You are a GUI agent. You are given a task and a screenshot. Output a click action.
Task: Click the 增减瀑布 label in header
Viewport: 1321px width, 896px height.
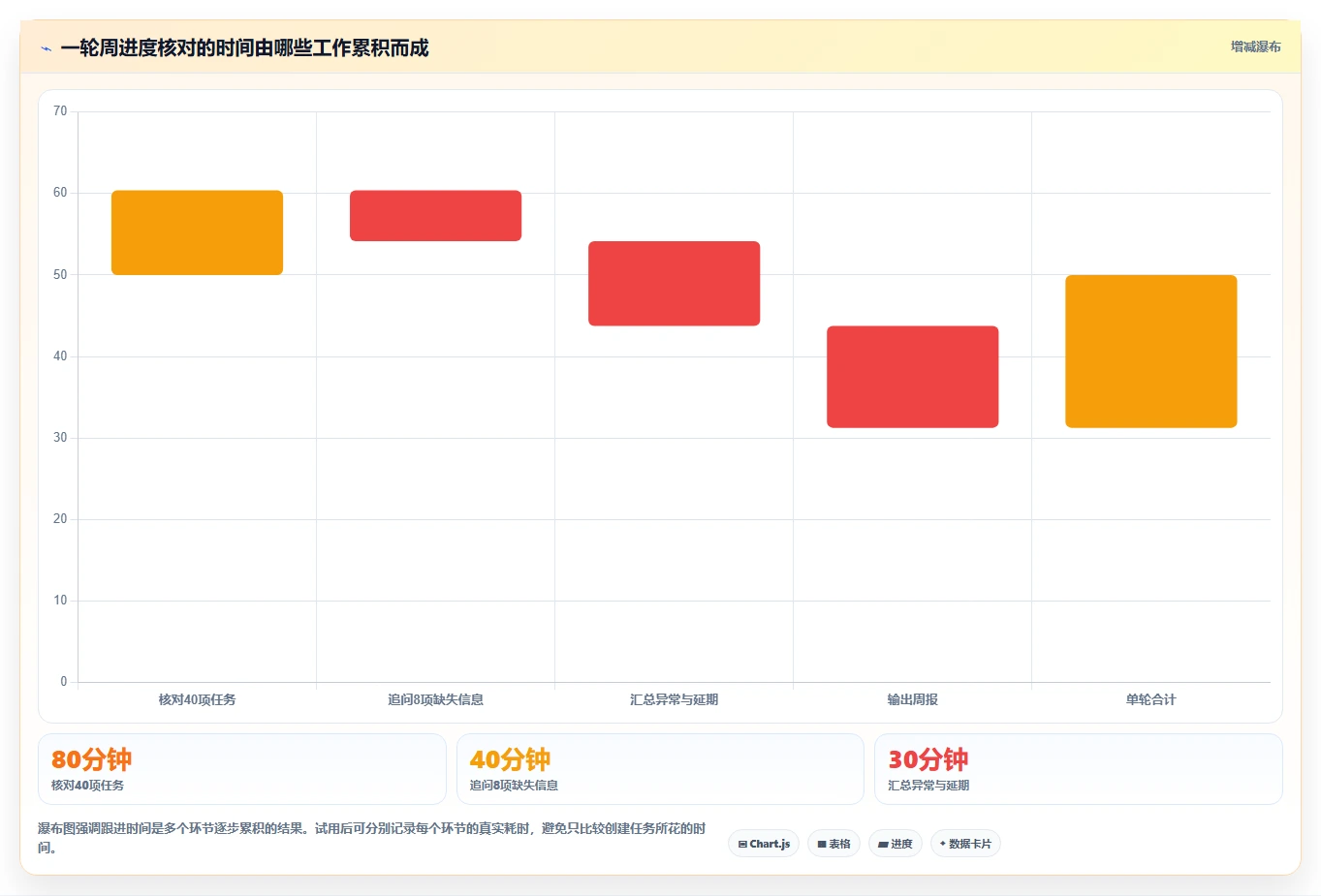[1255, 46]
